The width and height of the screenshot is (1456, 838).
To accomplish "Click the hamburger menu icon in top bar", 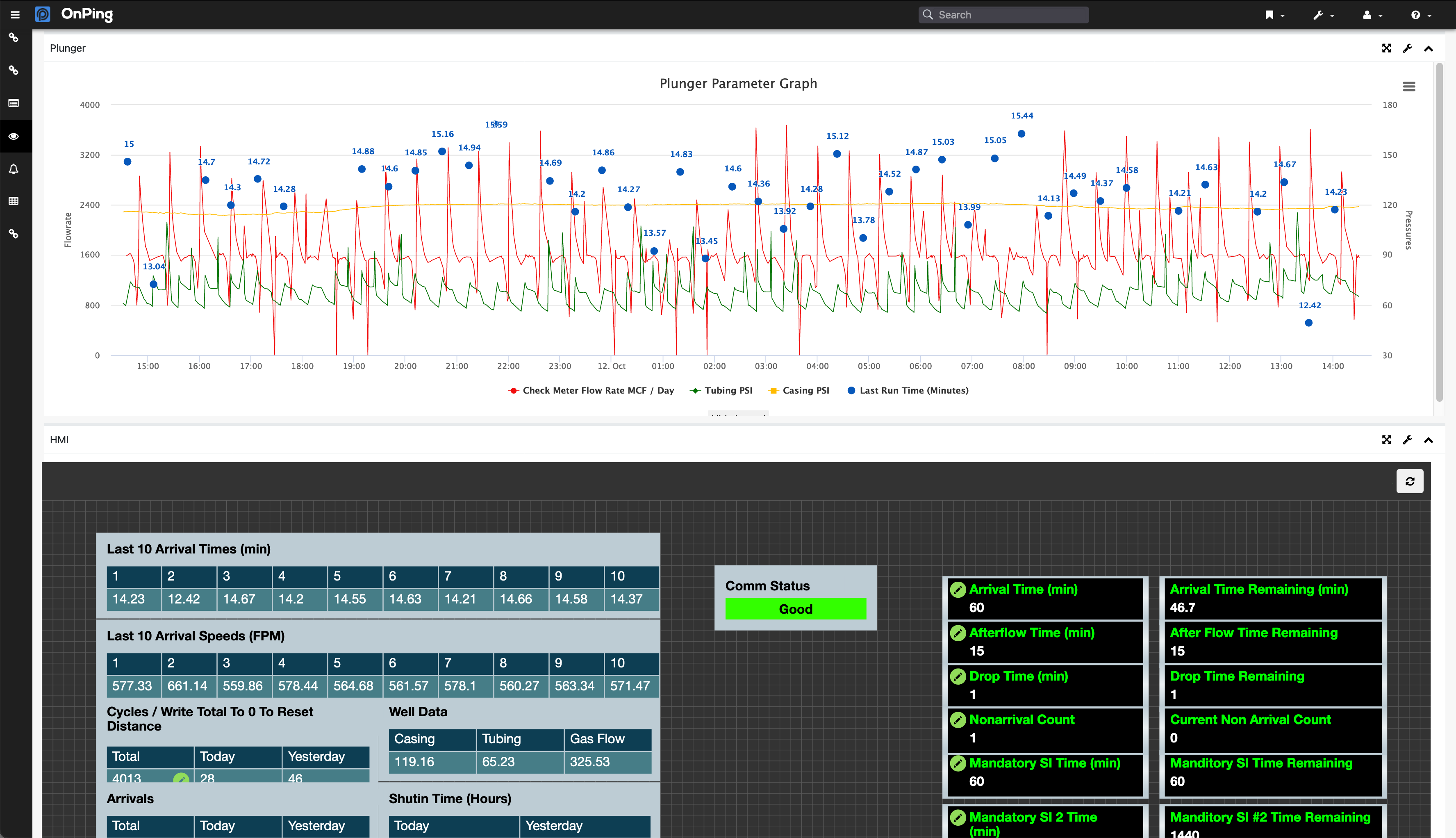I will coord(15,14).
